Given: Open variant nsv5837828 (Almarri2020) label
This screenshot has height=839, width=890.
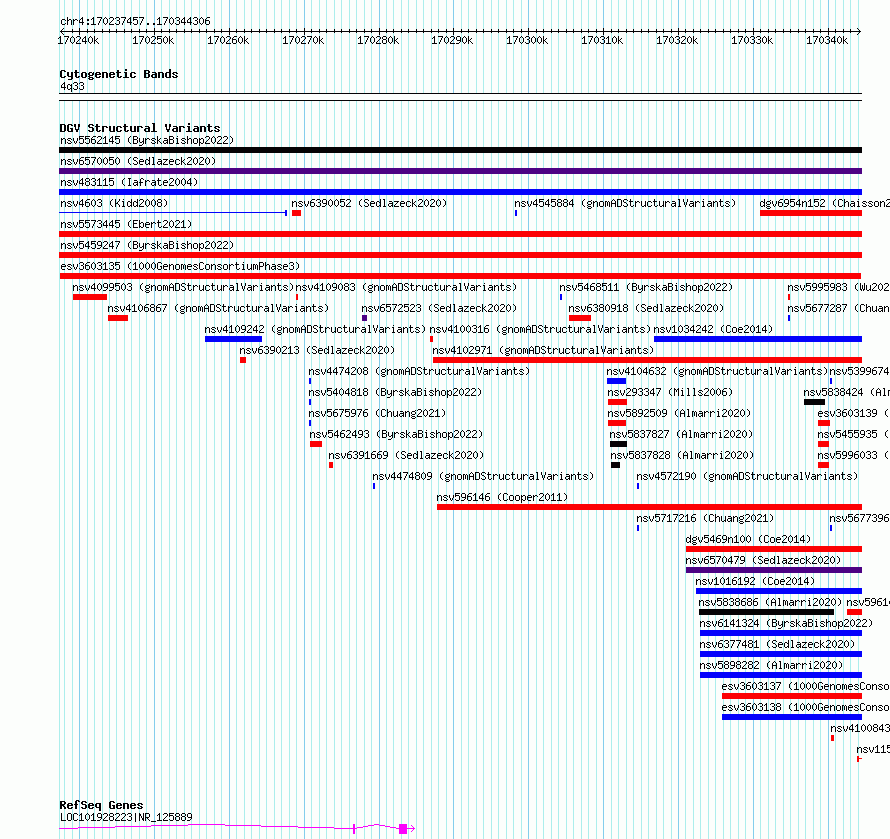Looking at the screenshot, I should 682,455.
